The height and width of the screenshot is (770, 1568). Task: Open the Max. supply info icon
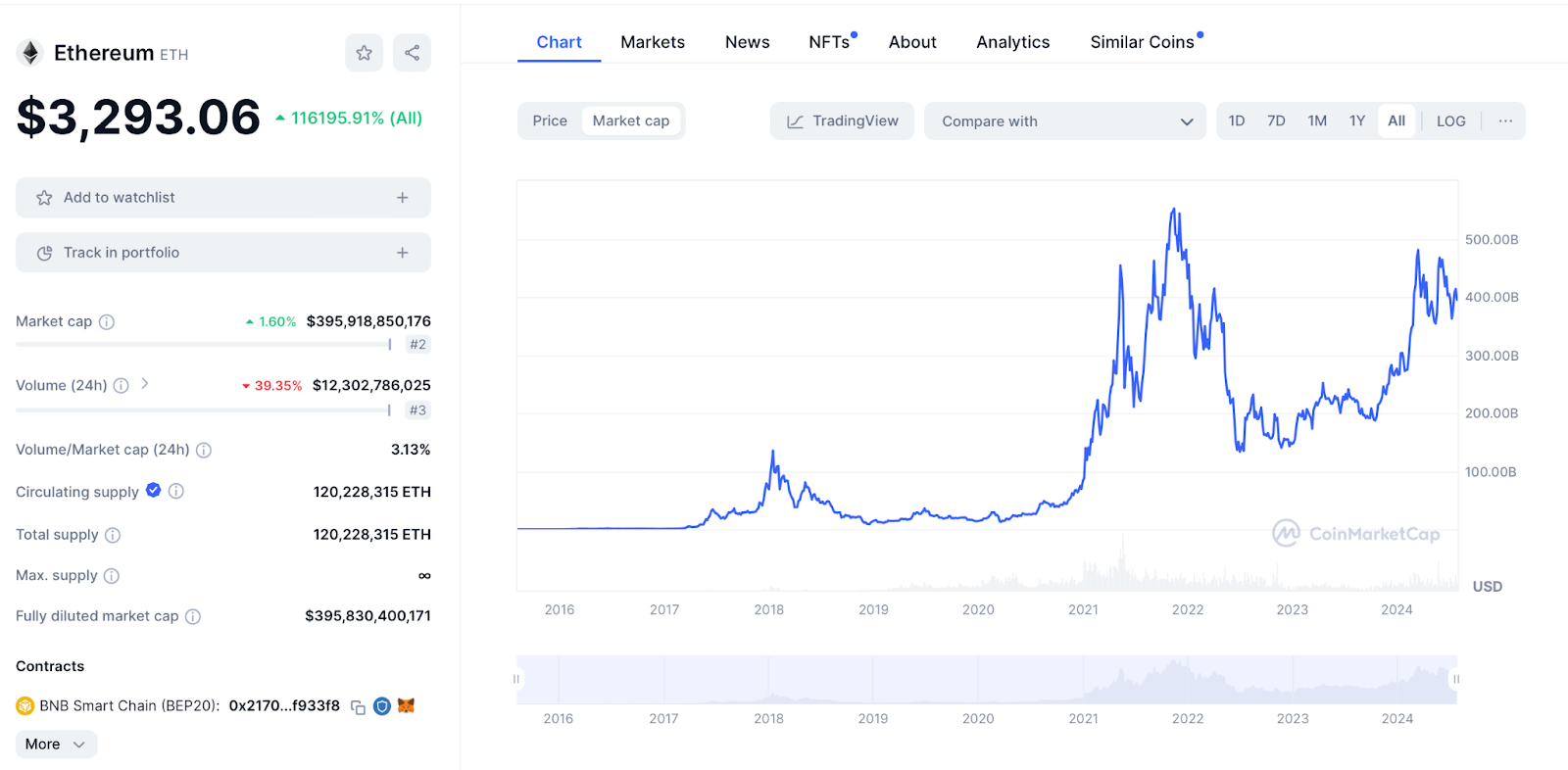click(112, 576)
